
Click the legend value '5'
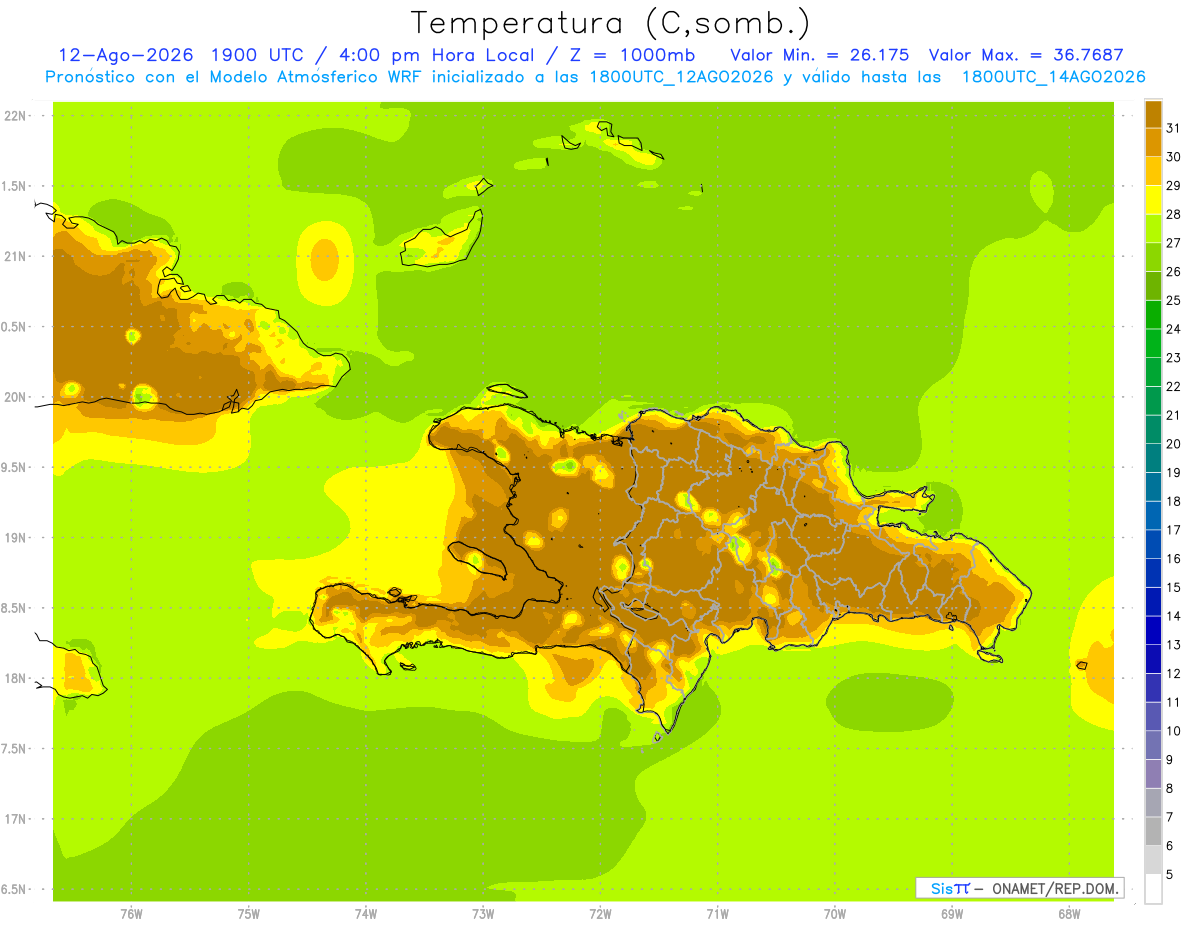click(x=1170, y=875)
